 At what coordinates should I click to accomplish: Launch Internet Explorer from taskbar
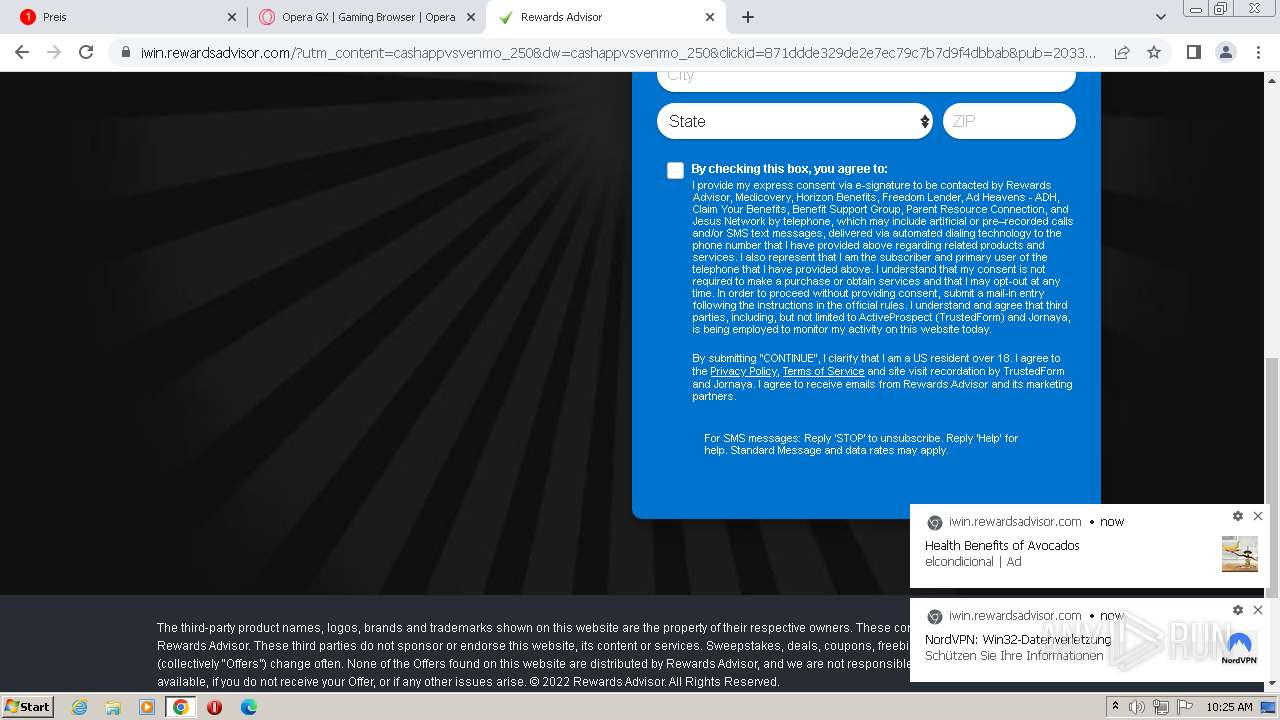(80, 707)
